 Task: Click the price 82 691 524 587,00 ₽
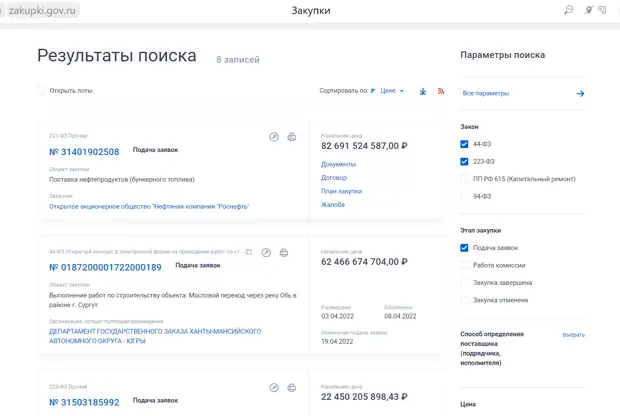click(364, 146)
